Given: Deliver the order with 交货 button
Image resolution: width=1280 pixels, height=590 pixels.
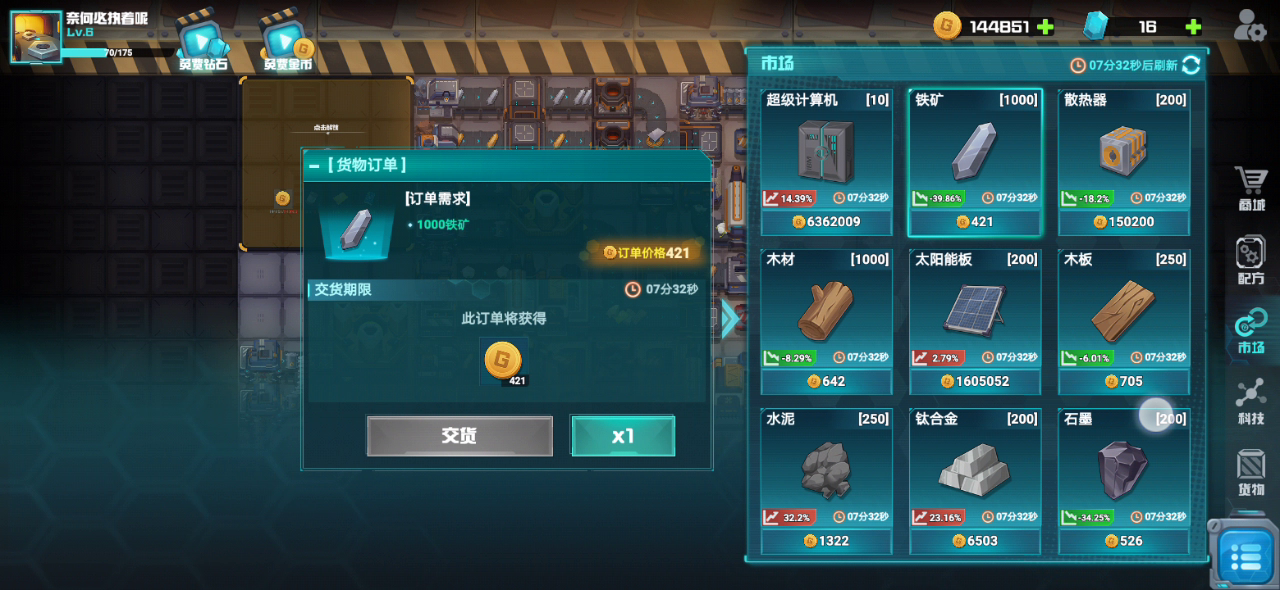Looking at the screenshot, I should click(x=459, y=436).
